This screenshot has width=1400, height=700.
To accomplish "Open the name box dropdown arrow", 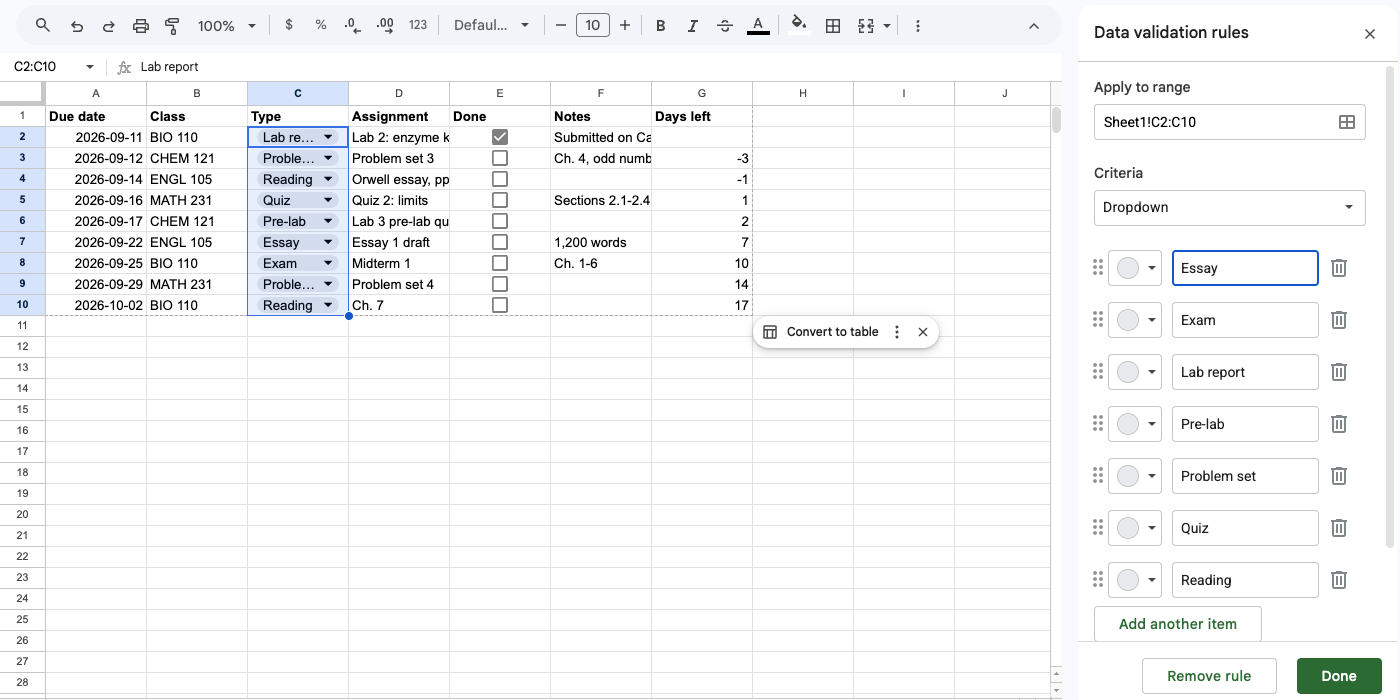I will point(90,67).
